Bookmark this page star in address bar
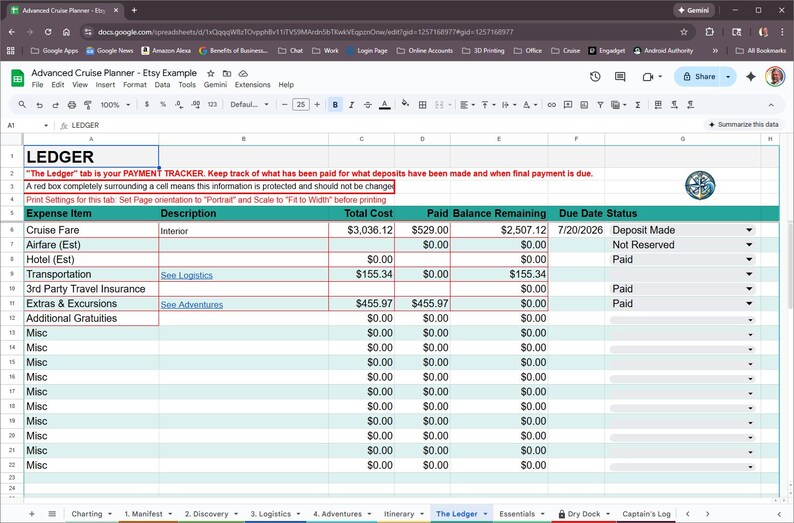This screenshot has width=794, height=523. (x=684, y=32)
